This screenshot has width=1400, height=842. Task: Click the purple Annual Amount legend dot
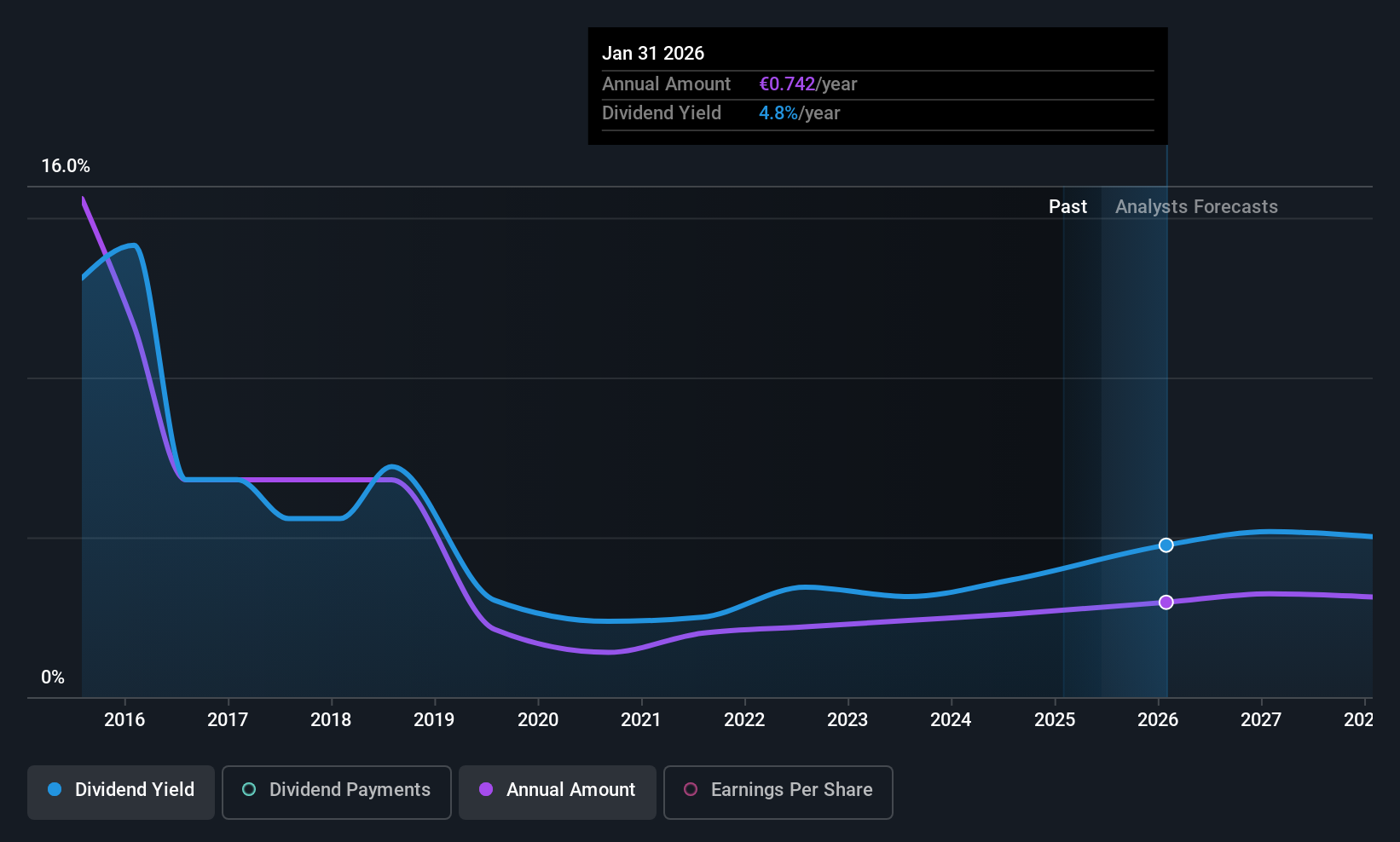pyautogui.click(x=486, y=789)
